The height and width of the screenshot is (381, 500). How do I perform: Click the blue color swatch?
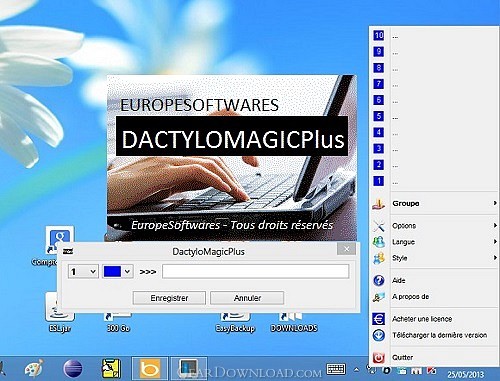click(112, 272)
